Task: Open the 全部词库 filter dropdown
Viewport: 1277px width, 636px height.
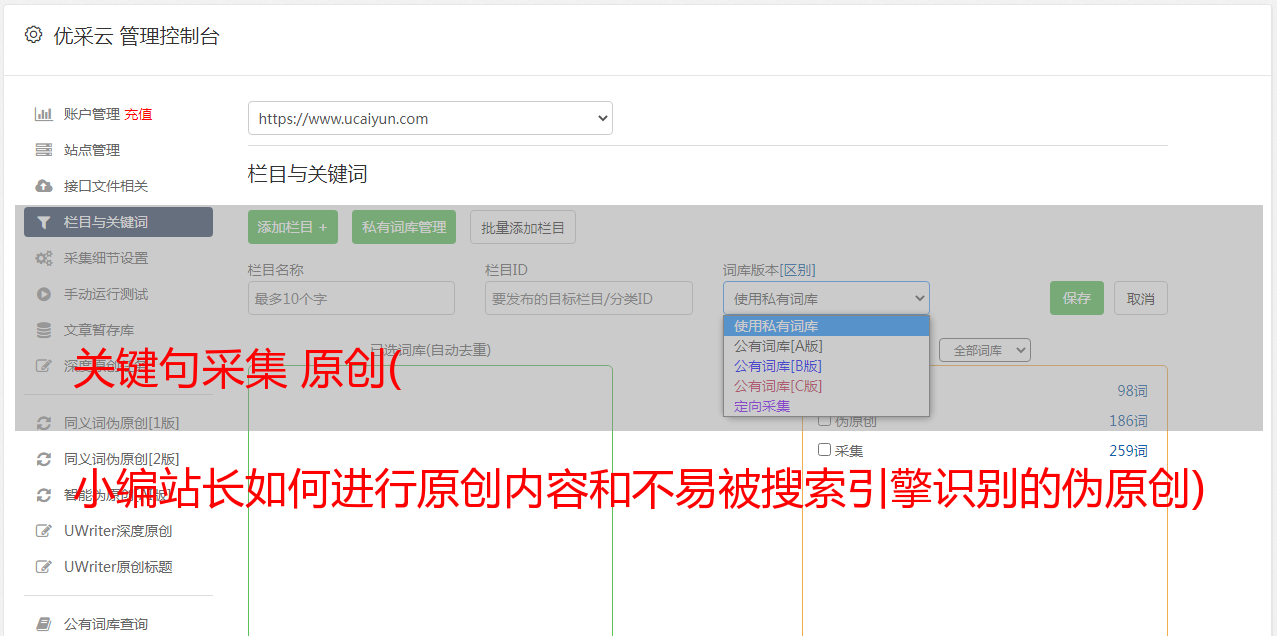Action: click(x=984, y=350)
